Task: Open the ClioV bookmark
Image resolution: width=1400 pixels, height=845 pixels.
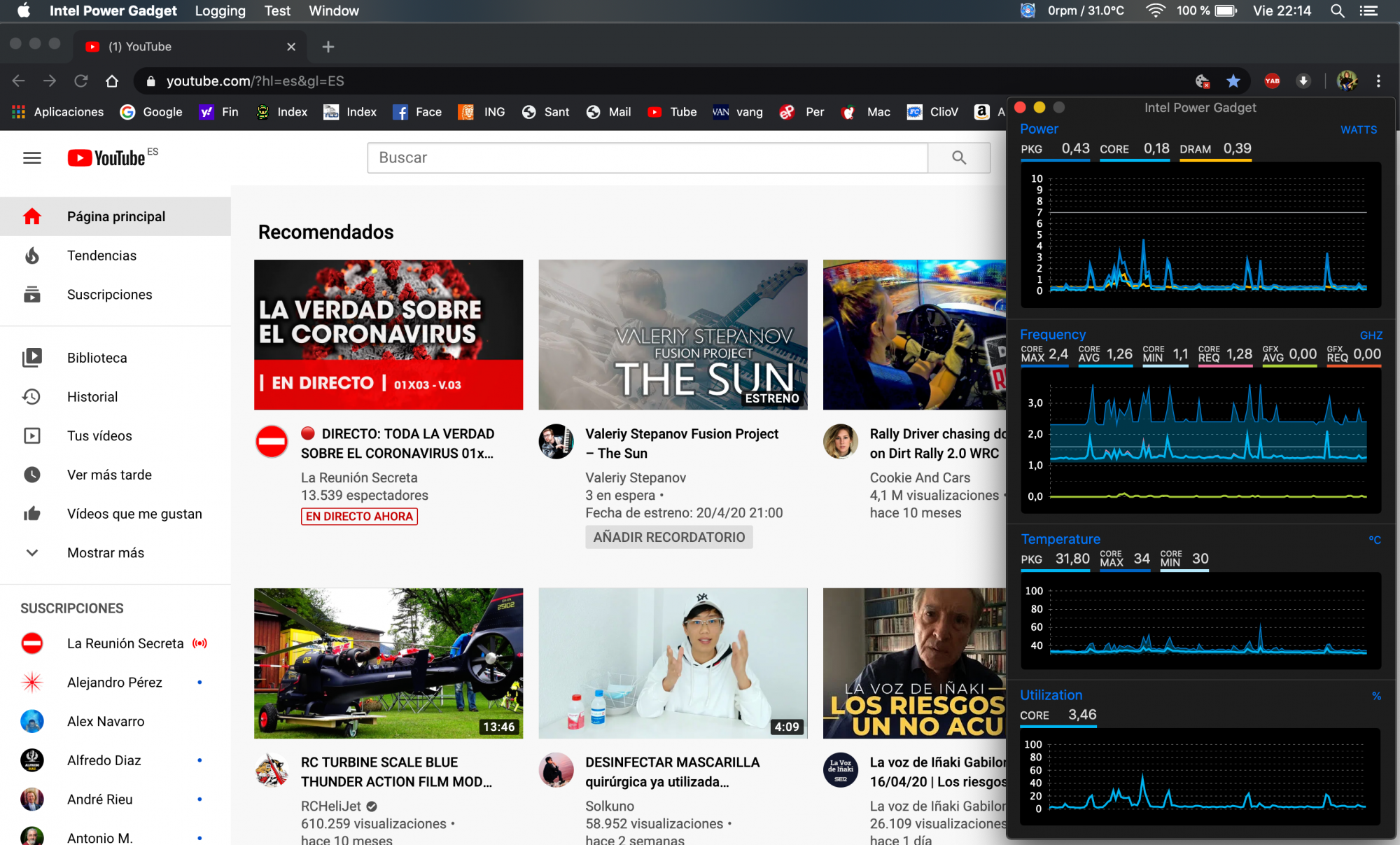Action: coord(932,112)
